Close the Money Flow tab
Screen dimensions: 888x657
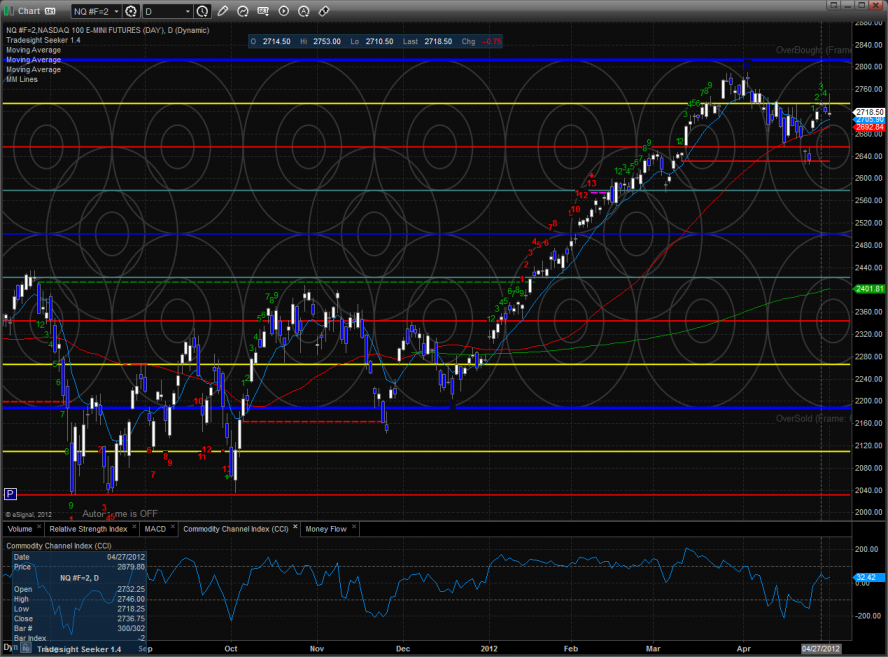352,528
